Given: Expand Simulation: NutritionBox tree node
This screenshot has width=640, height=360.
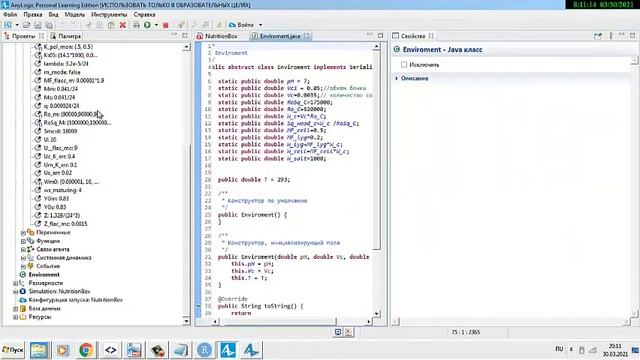Looking at the screenshot, I should tap(16, 291).
